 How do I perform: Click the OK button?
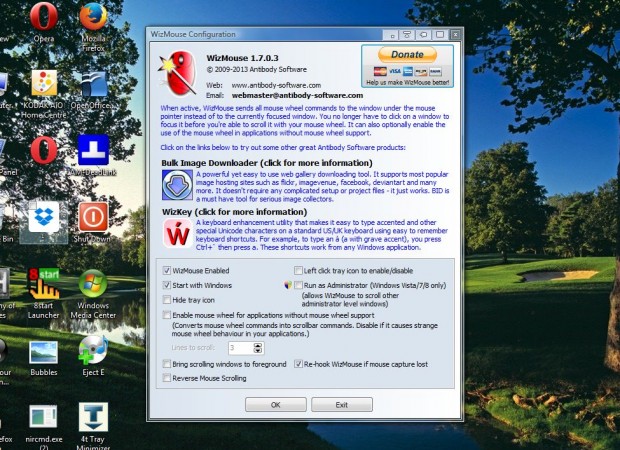tap(276, 405)
